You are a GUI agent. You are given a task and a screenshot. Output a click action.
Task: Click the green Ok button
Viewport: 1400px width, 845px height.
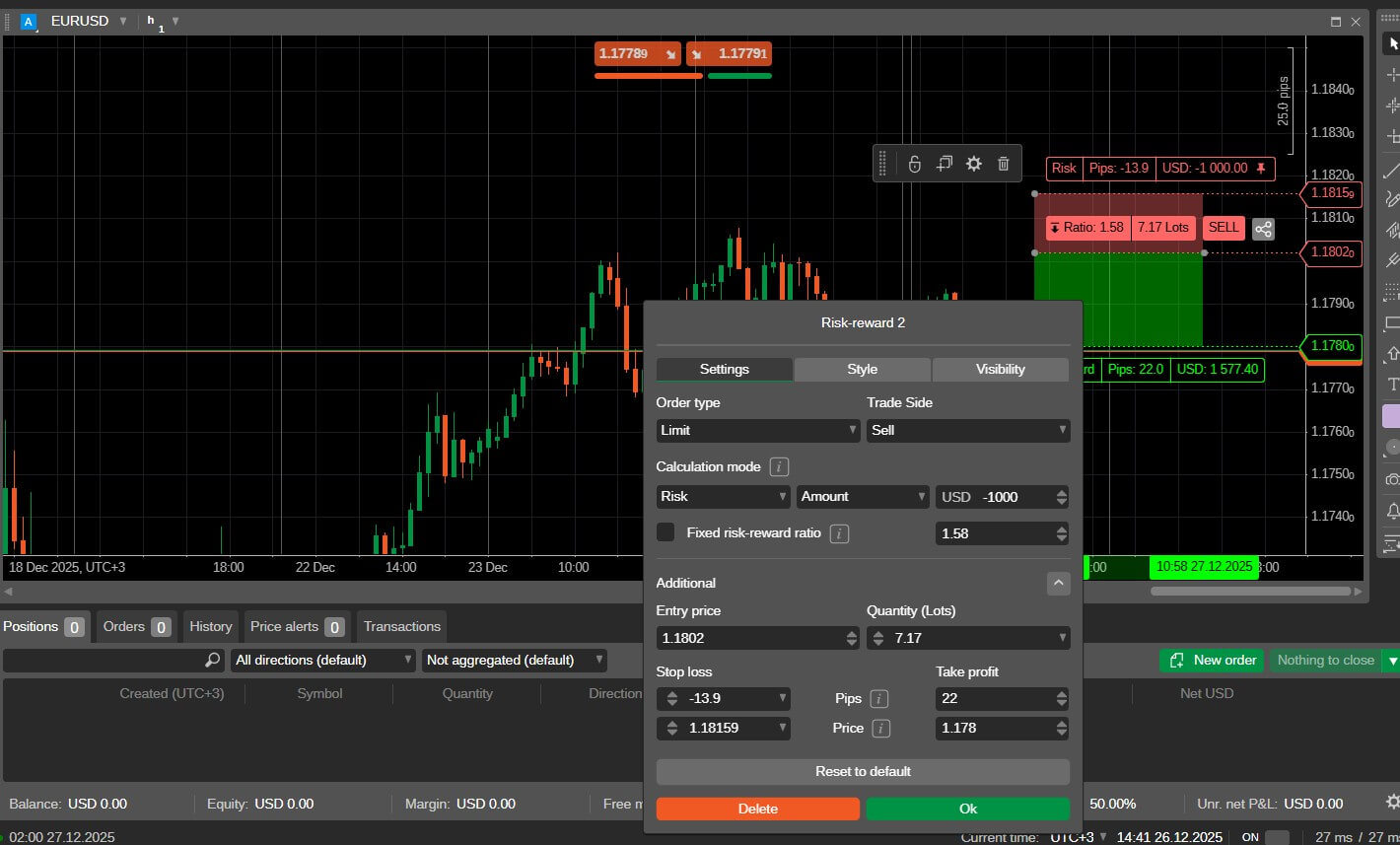coord(967,809)
